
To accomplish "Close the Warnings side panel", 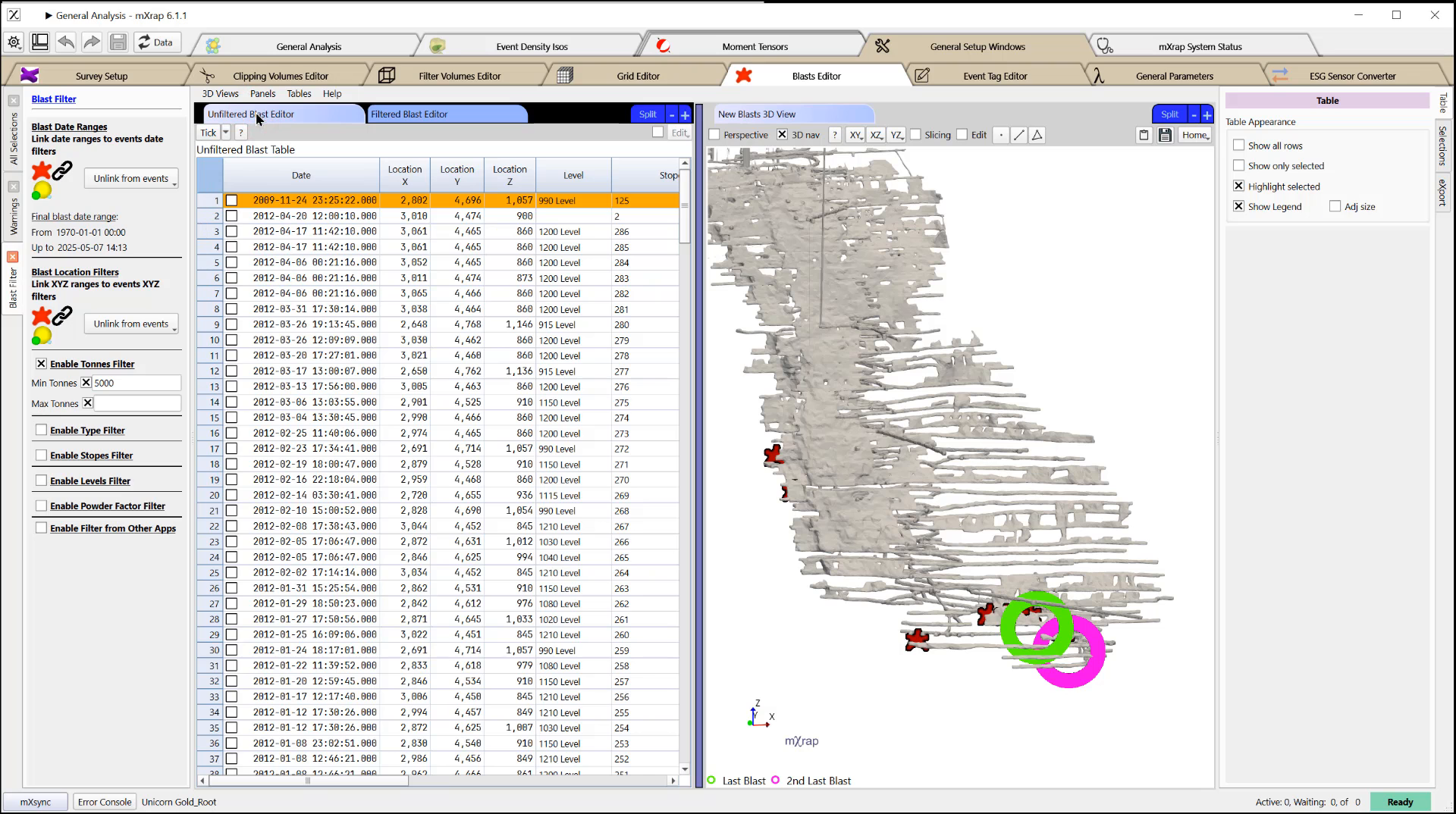I will (14, 186).
